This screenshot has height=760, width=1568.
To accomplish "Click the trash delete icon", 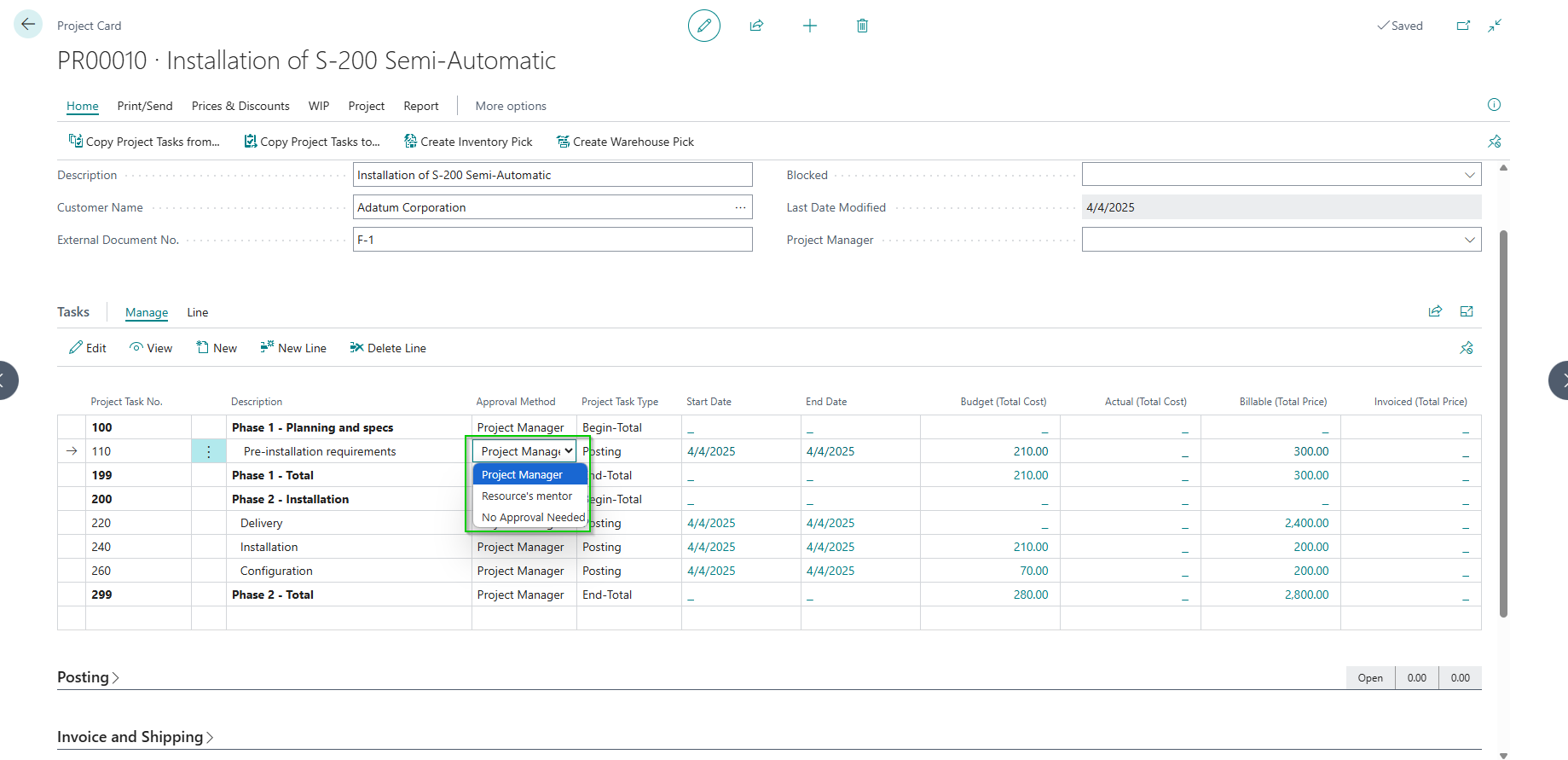I will pos(862,26).
